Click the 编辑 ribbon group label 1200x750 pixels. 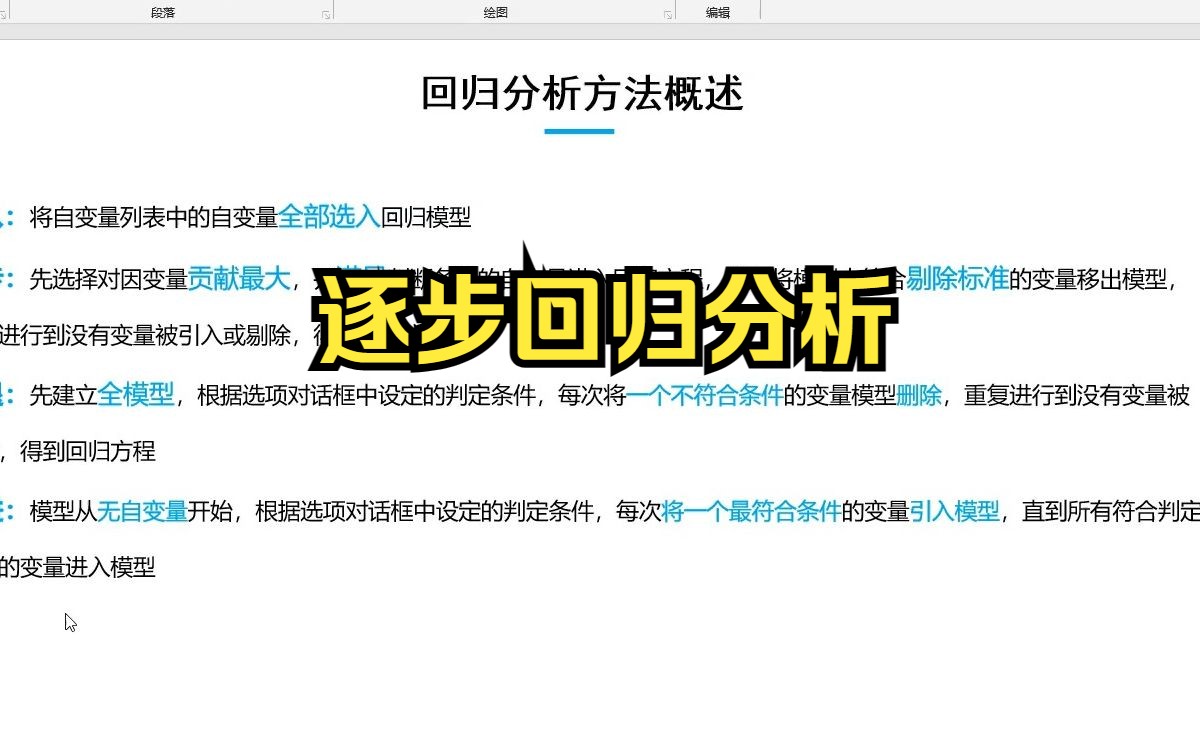tap(718, 11)
